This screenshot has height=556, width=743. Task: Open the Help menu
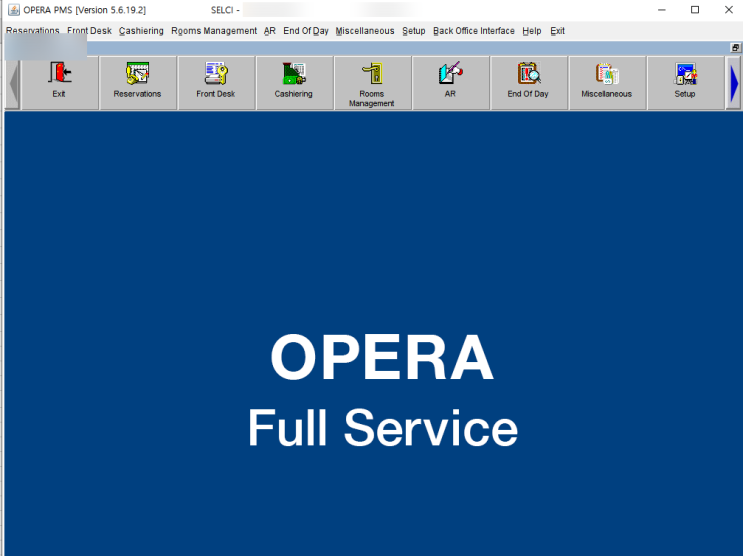pyautogui.click(x=531, y=31)
